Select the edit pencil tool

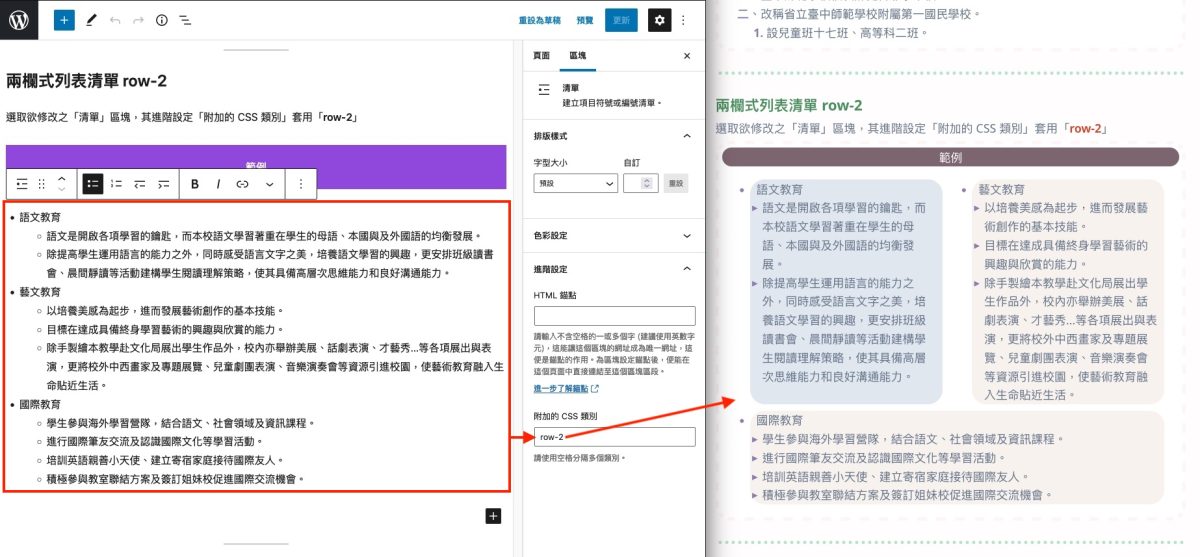91,20
